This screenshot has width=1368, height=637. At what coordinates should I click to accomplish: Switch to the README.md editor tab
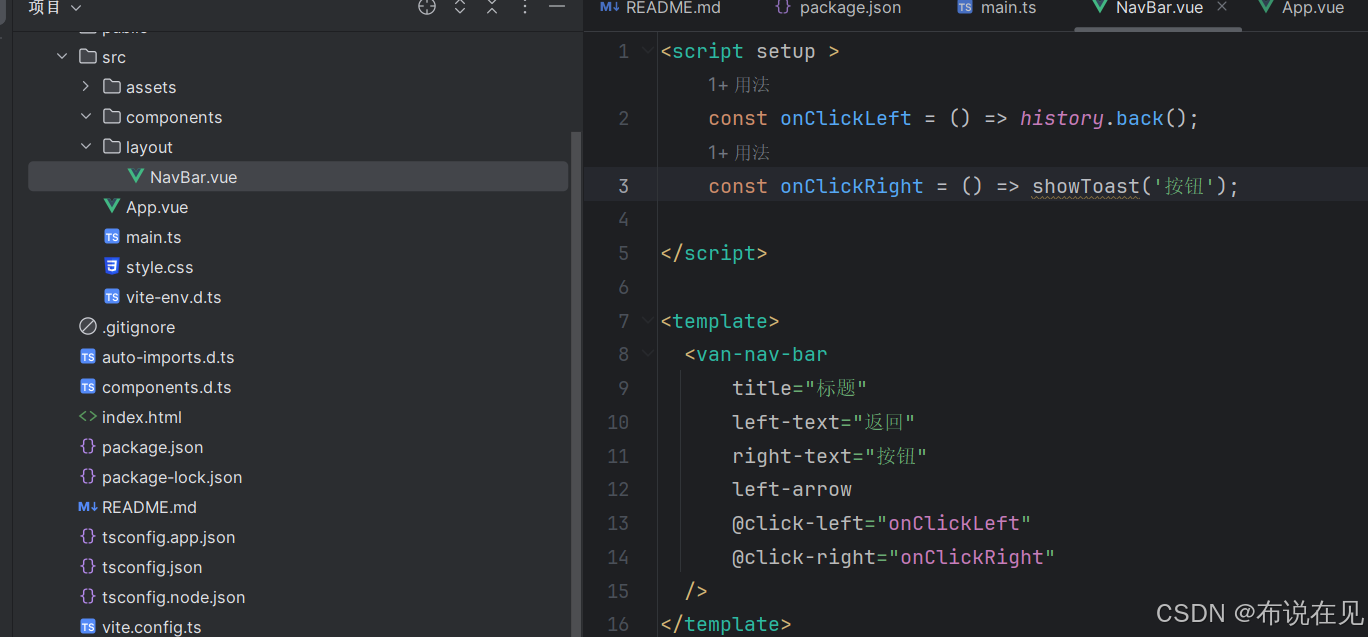point(660,7)
